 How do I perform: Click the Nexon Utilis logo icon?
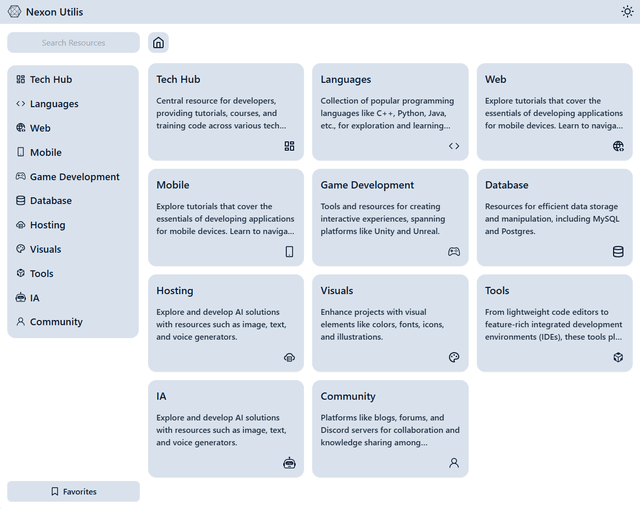(14, 12)
